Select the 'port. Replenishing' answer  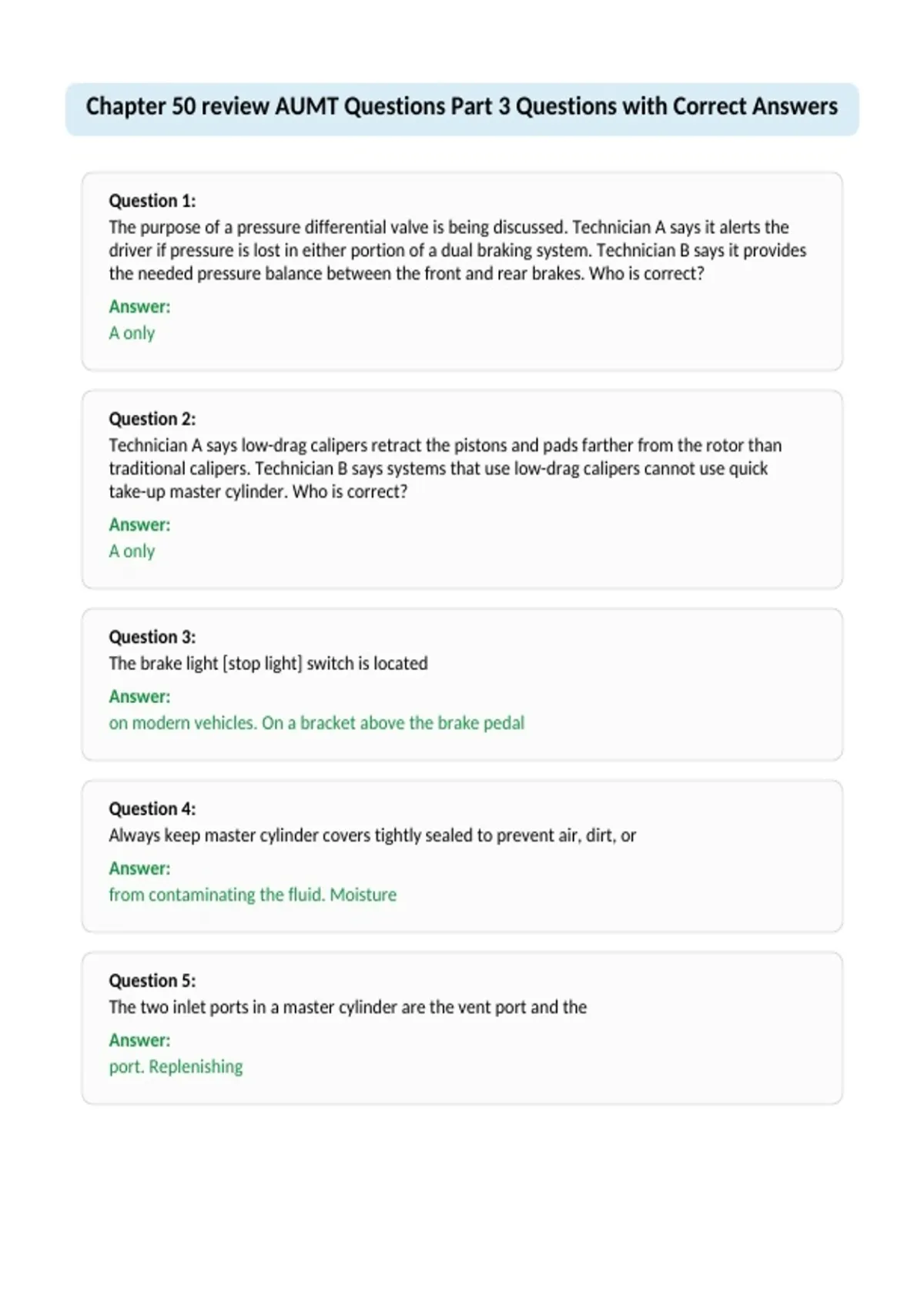(x=176, y=1066)
